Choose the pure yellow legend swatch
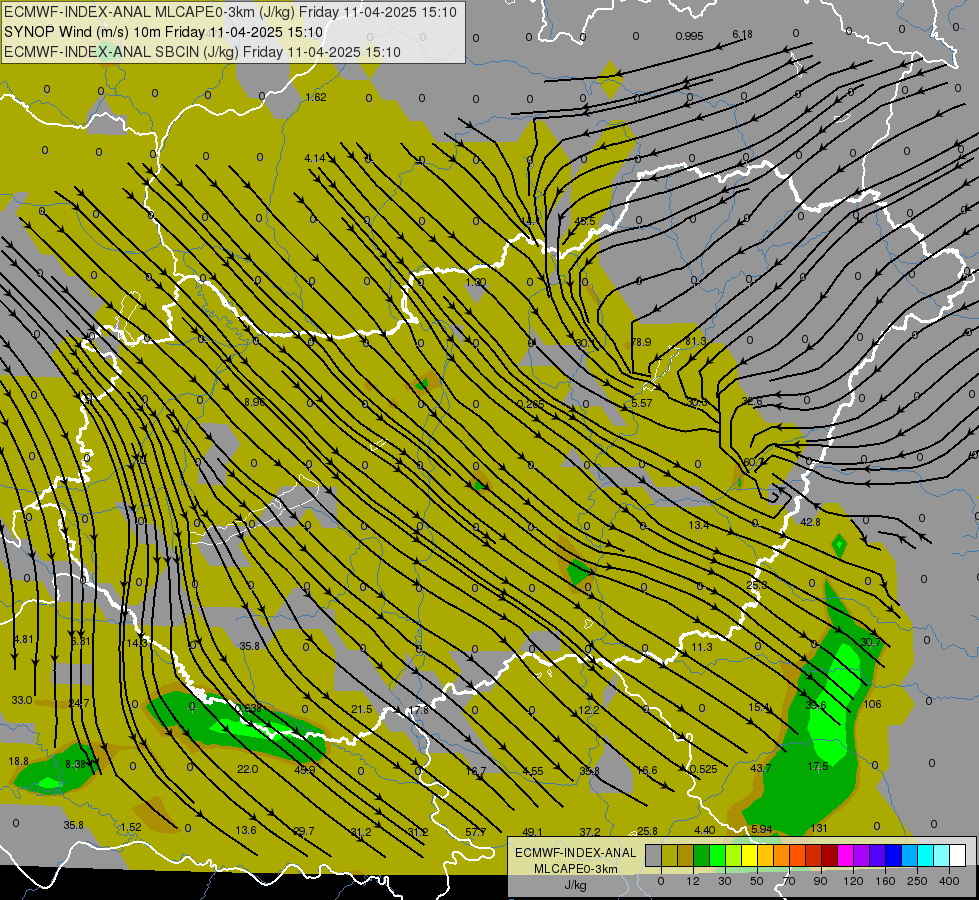Viewport: 979px width, 900px height. point(750,856)
